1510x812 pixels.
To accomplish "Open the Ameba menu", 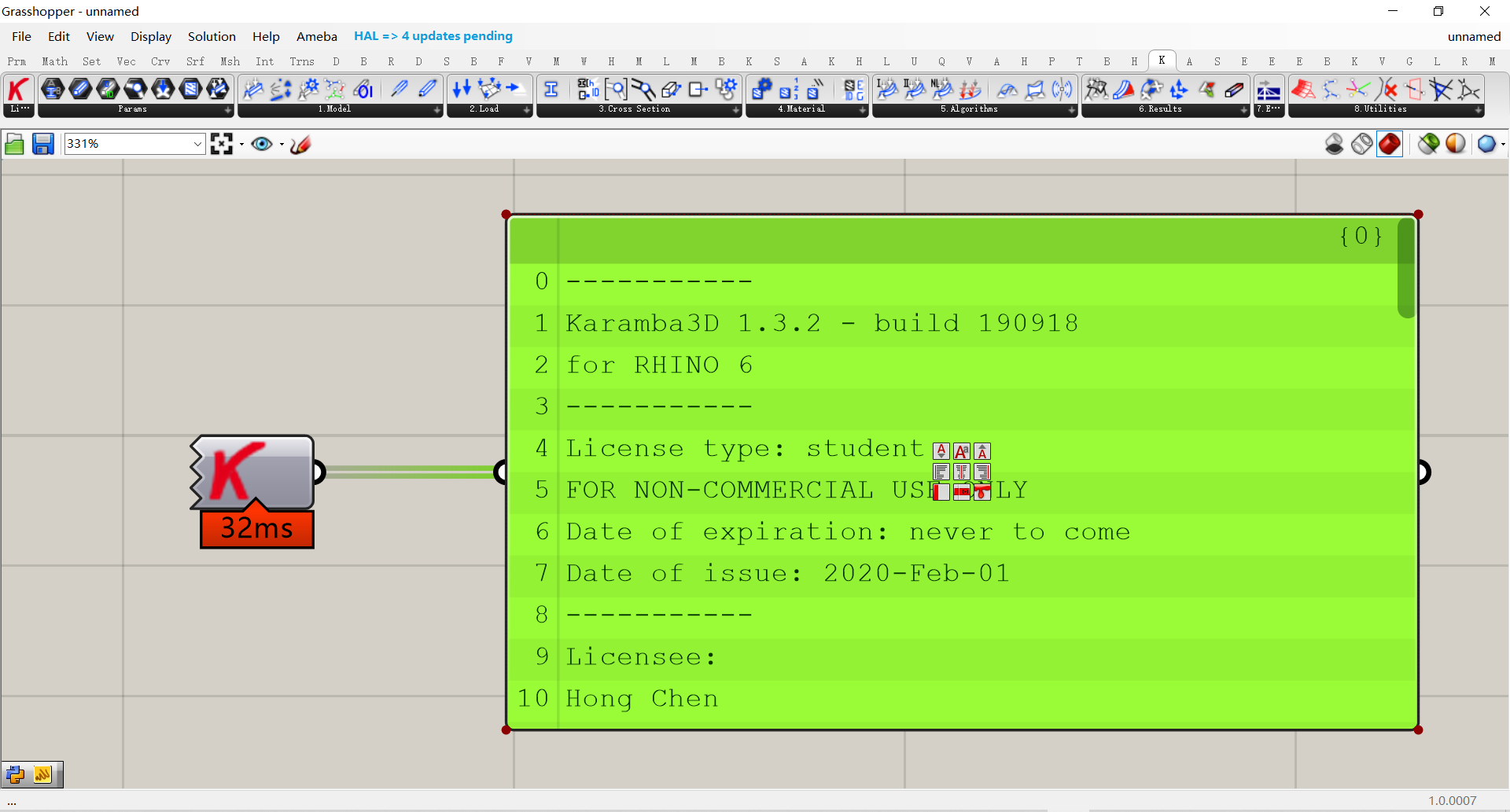I will [x=317, y=36].
